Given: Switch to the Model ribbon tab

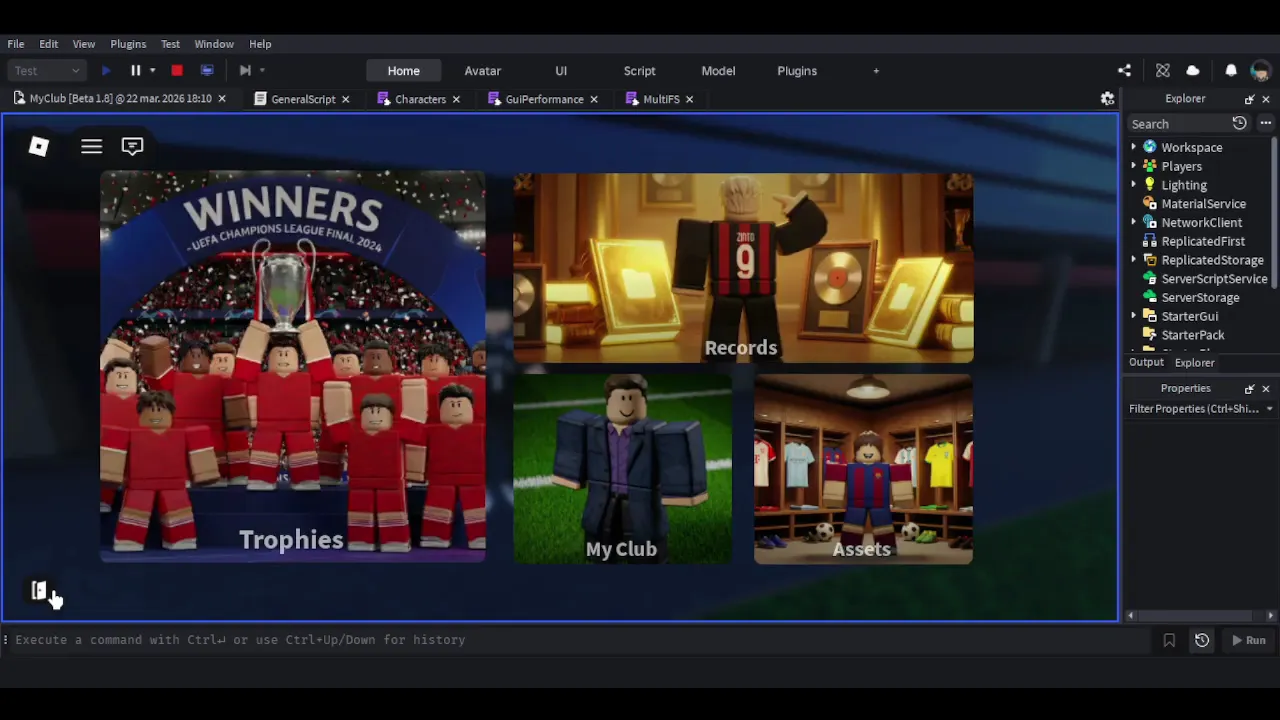Looking at the screenshot, I should click(x=718, y=71).
